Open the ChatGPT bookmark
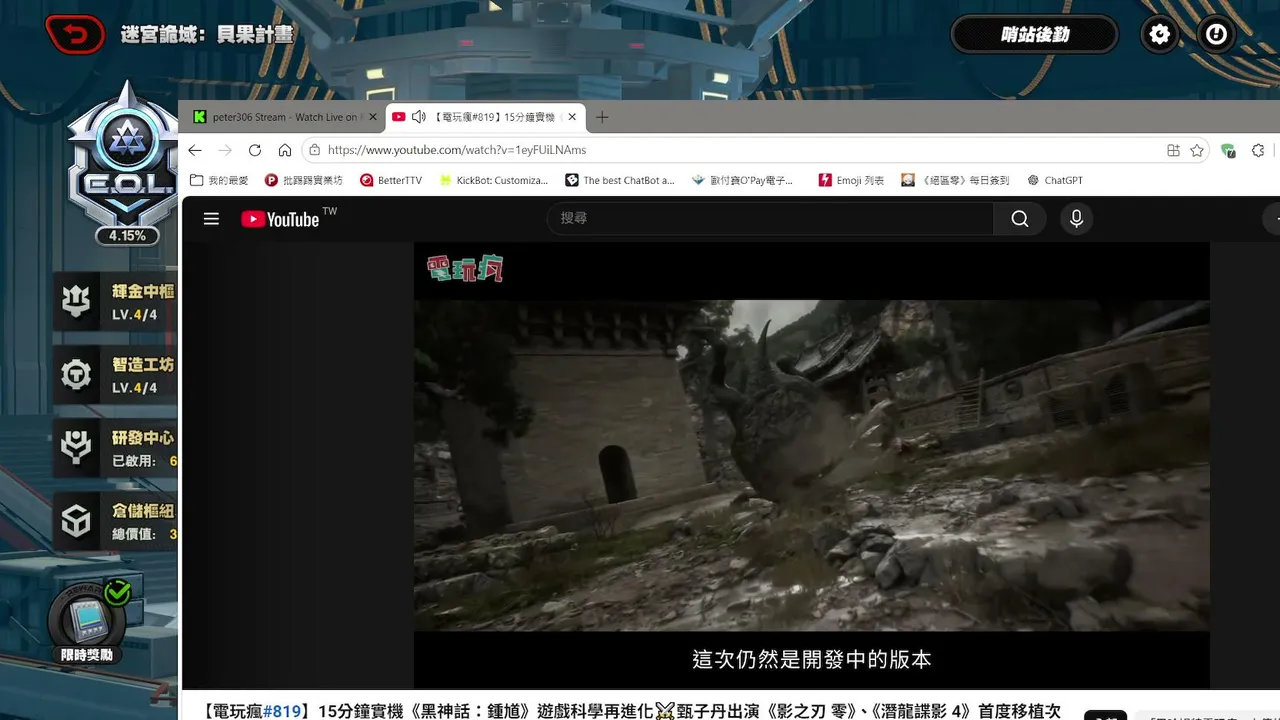Viewport: 1280px width, 720px height. point(1055,180)
